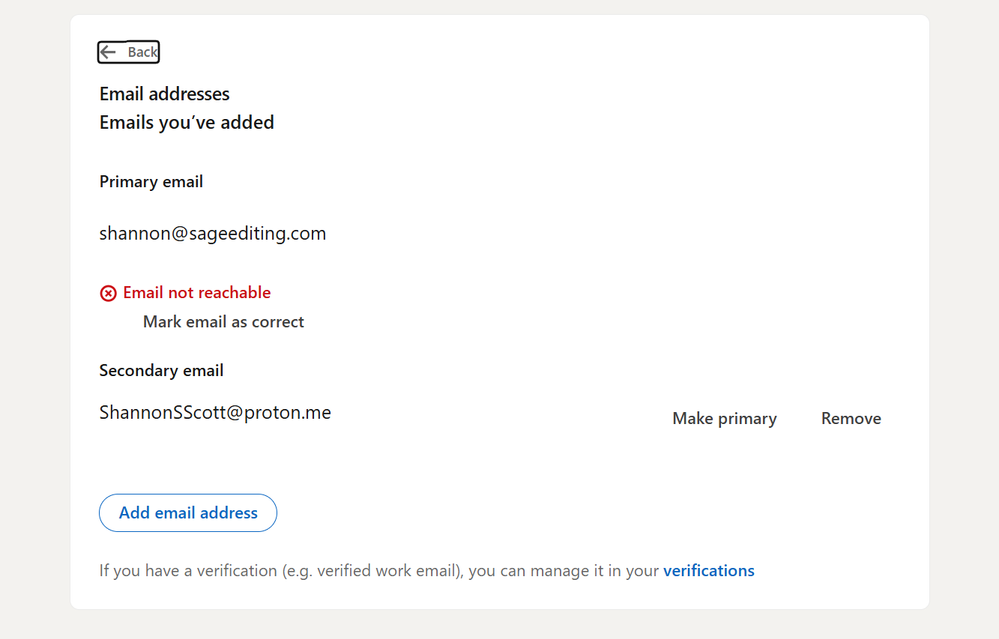Acknowledge the Email not reachable warning
The height and width of the screenshot is (639, 999).
pyautogui.click(x=223, y=321)
